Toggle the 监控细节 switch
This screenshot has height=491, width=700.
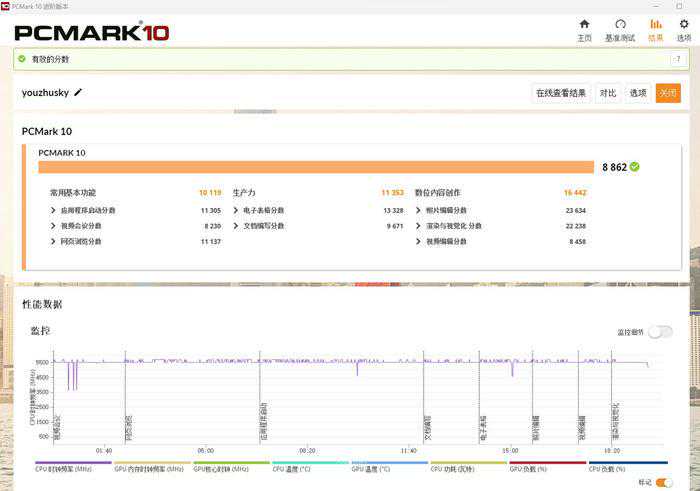[660, 332]
